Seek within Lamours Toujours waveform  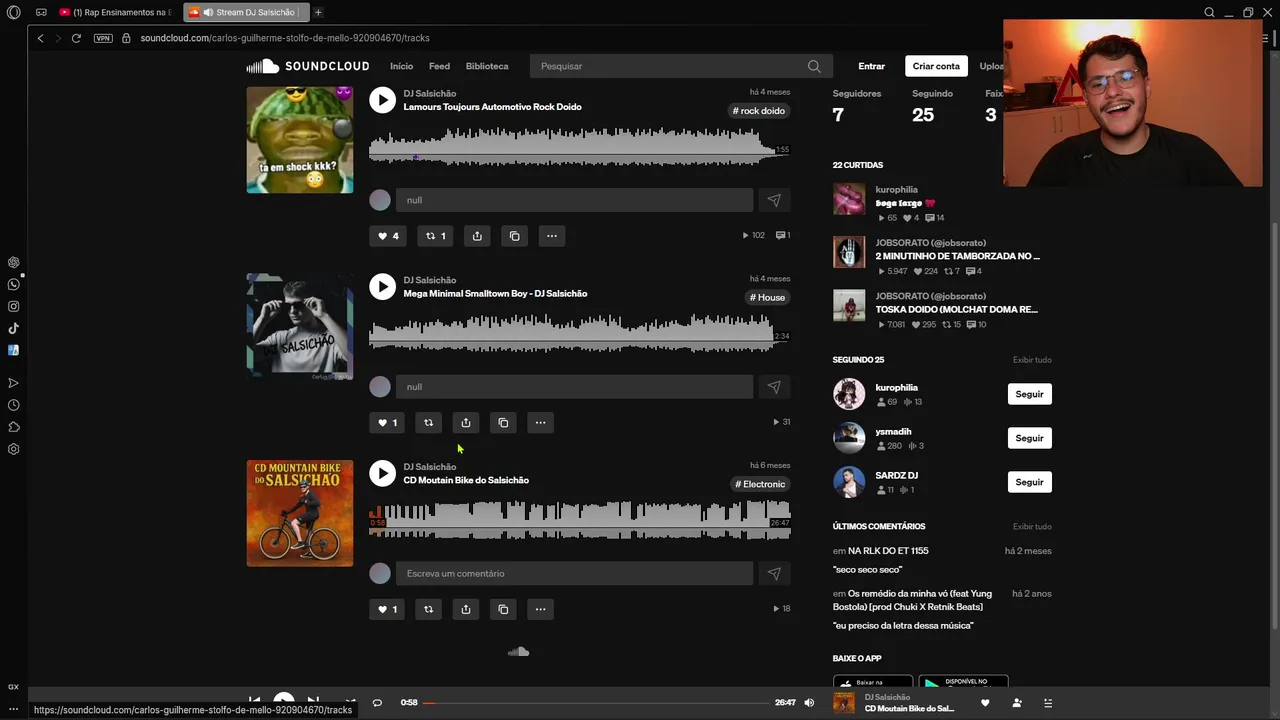pos(579,148)
